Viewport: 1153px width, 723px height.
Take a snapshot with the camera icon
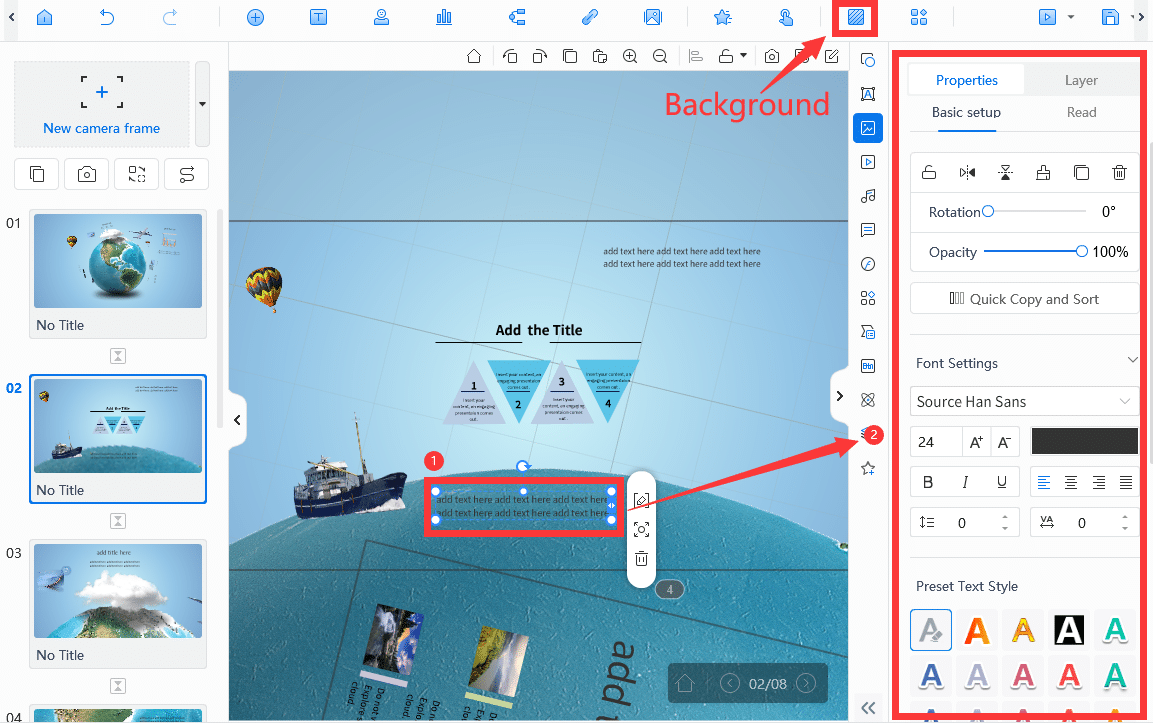771,57
